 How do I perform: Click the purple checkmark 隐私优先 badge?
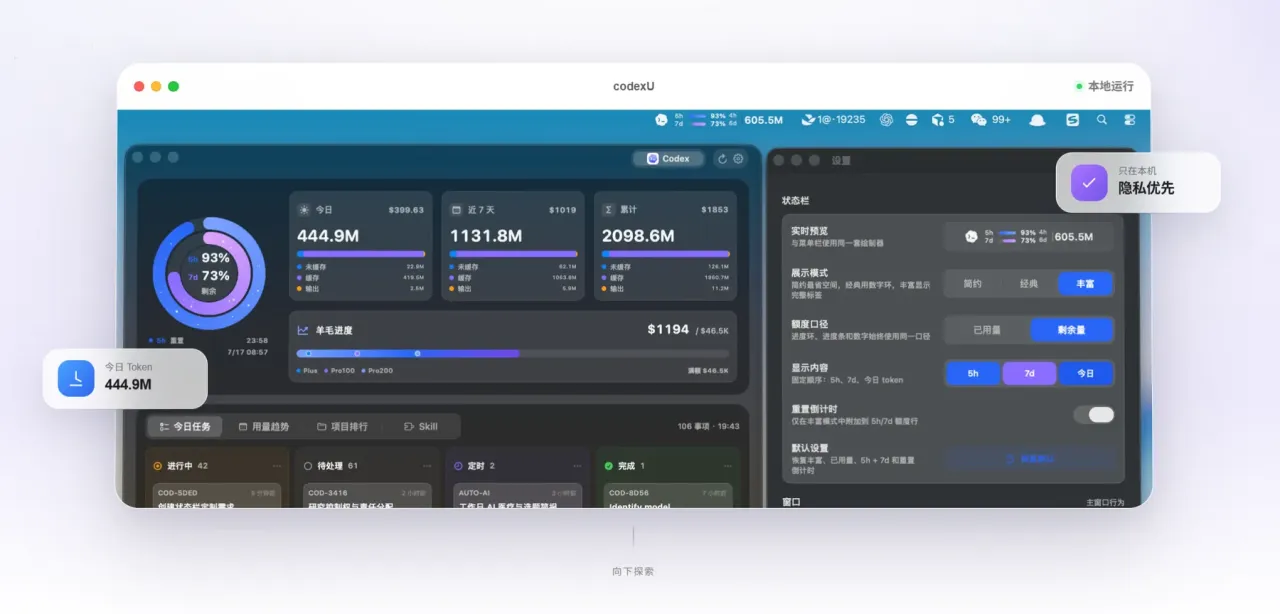1089,183
